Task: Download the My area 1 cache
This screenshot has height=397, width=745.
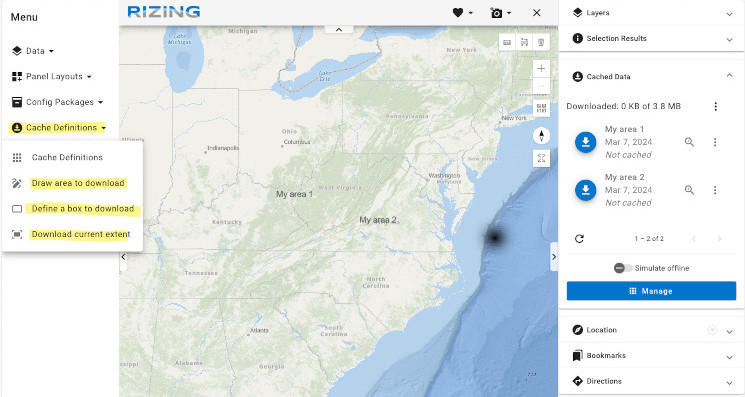Action: pyautogui.click(x=585, y=142)
